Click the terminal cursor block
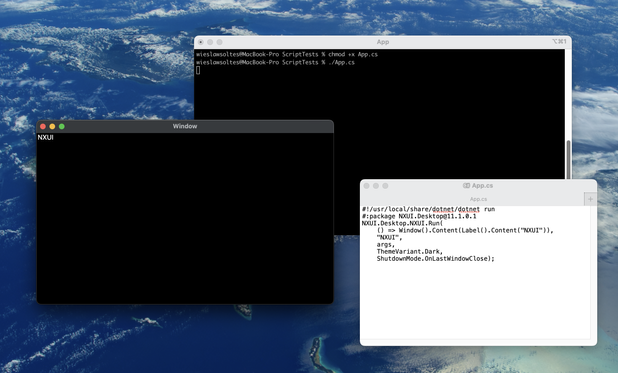The width and height of the screenshot is (618, 373). pyautogui.click(x=198, y=70)
